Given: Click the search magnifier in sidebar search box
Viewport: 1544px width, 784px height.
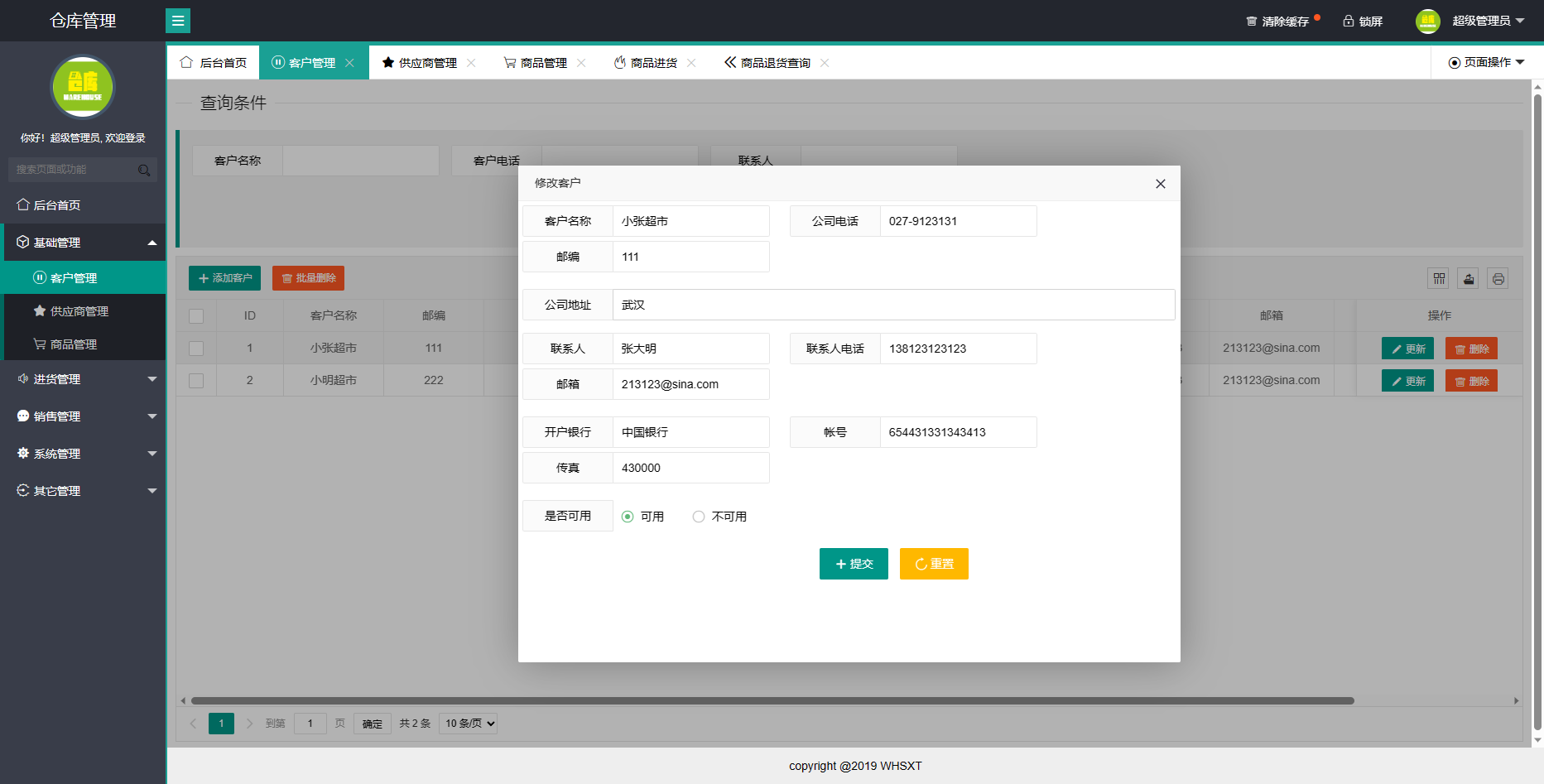Looking at the screenshot, I should click(145, 169).
